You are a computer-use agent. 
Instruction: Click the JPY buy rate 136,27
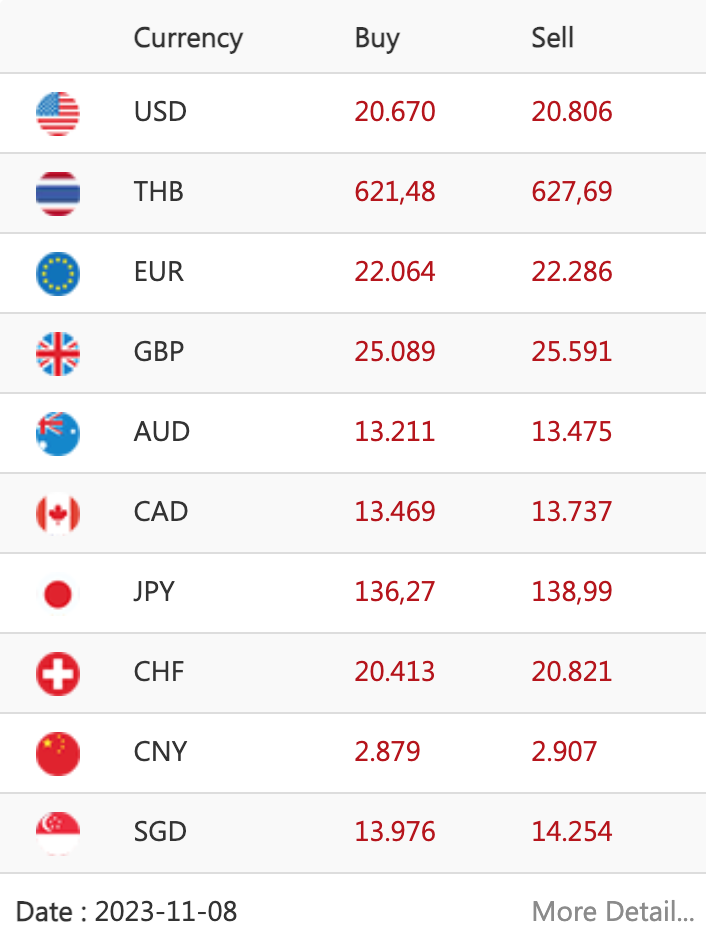(x=395, y=592)
